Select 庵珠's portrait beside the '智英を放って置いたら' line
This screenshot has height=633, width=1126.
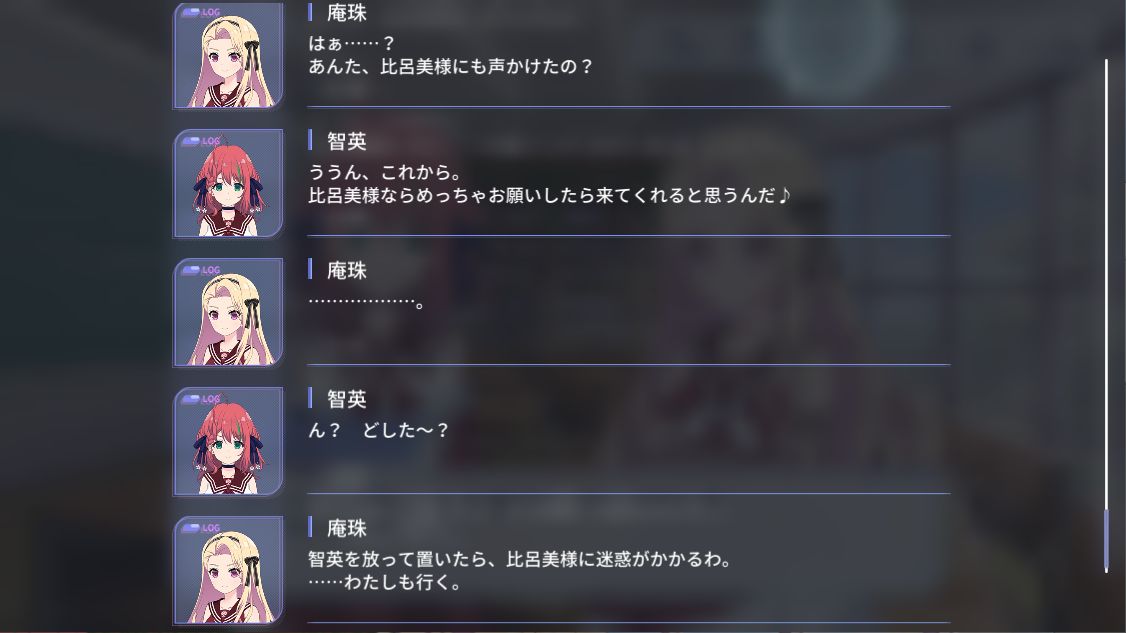tap(228, 570)
